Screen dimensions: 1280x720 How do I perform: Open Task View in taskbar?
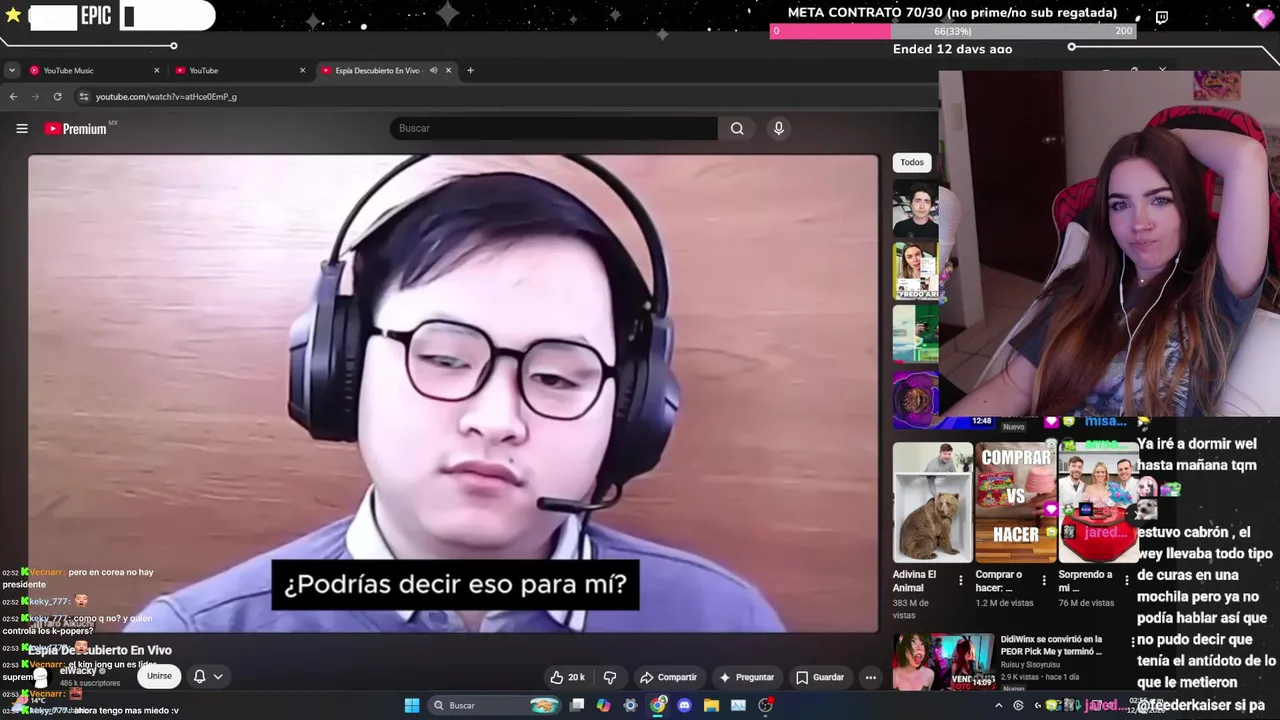[x=577, y=705]
